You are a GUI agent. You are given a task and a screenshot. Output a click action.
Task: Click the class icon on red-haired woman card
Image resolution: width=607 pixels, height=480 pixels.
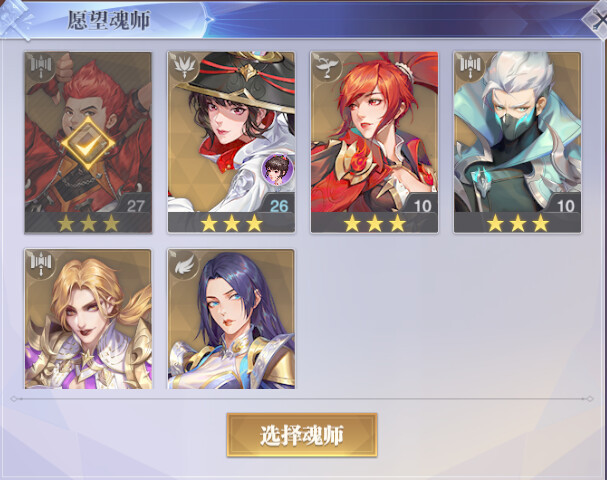[x=327, y=67]
